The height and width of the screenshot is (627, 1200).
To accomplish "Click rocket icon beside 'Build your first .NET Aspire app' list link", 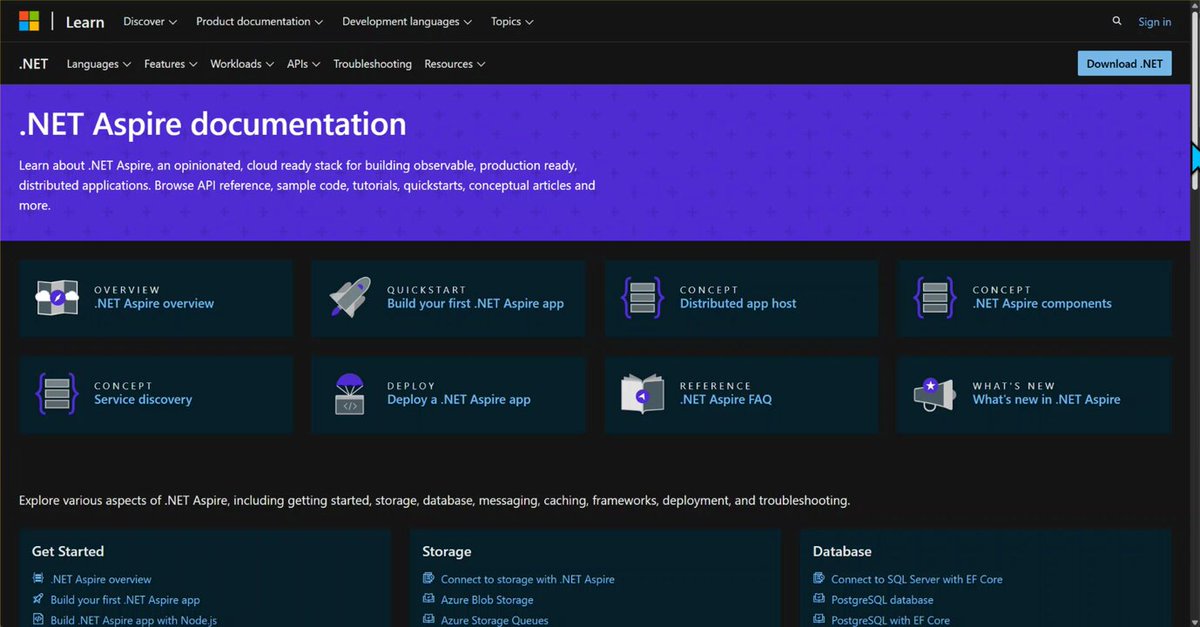I will click(38, 600).
